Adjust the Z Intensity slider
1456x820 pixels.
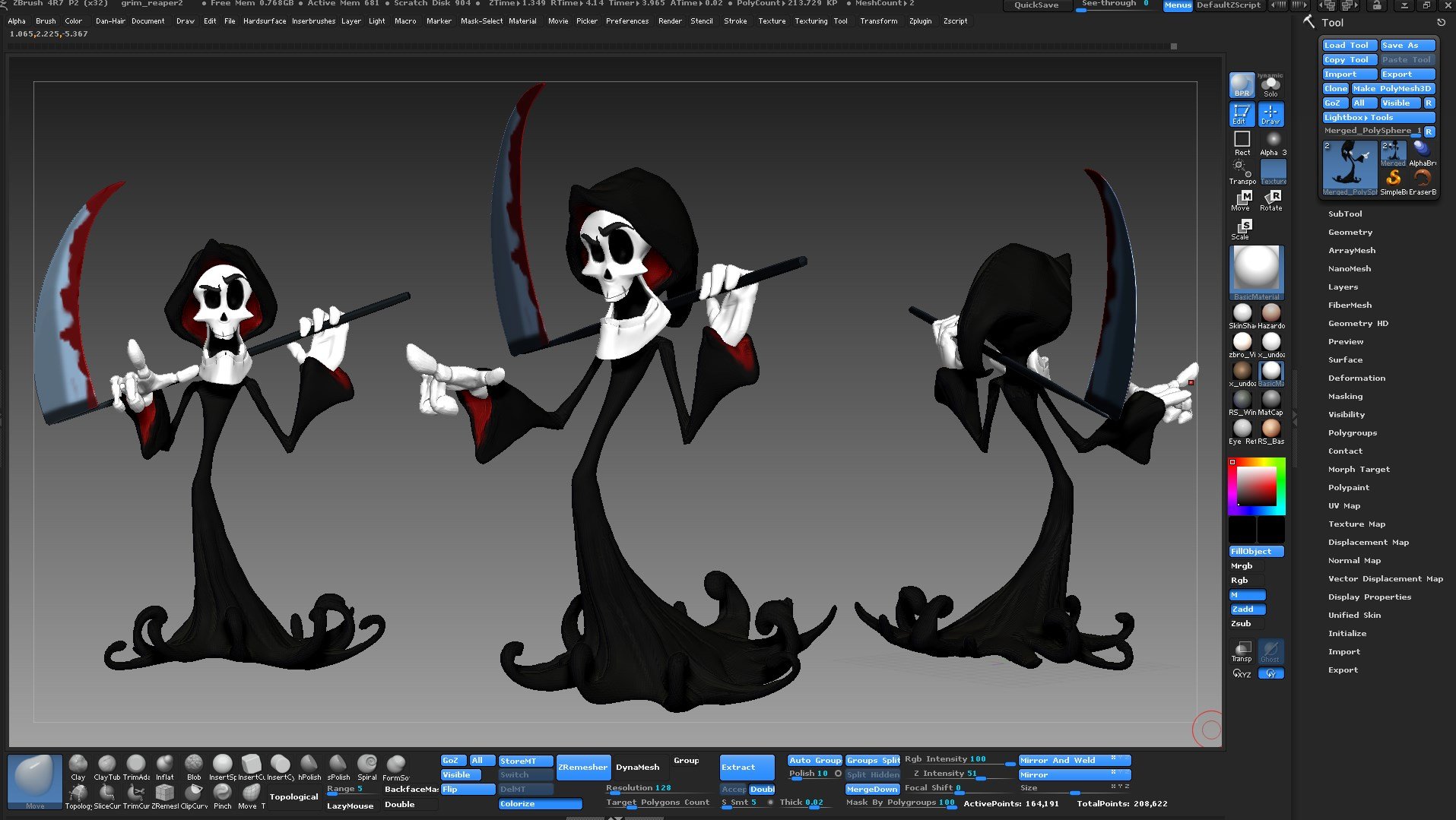(x=959, y=774)
